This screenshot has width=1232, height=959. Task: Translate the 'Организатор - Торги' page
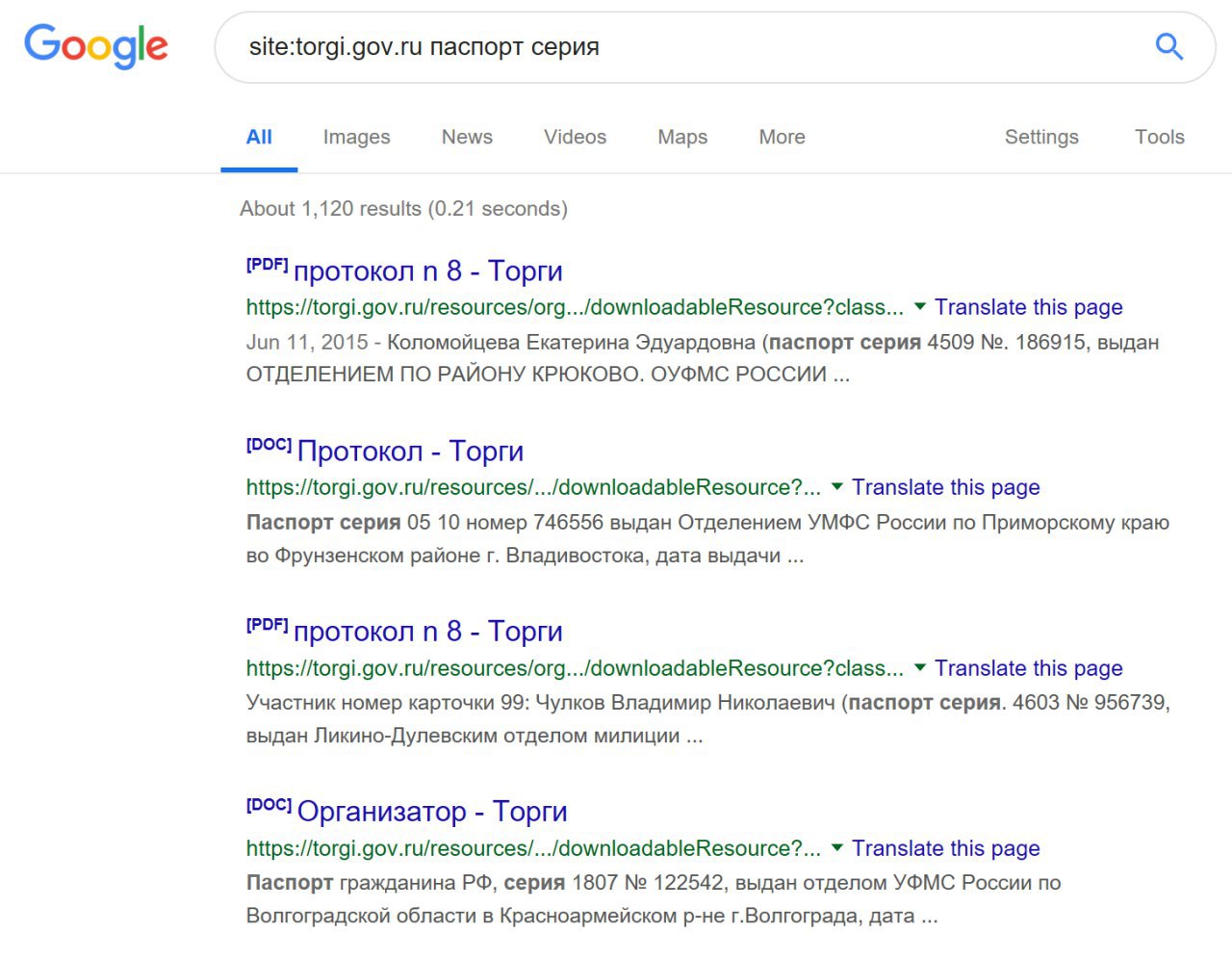946,848
